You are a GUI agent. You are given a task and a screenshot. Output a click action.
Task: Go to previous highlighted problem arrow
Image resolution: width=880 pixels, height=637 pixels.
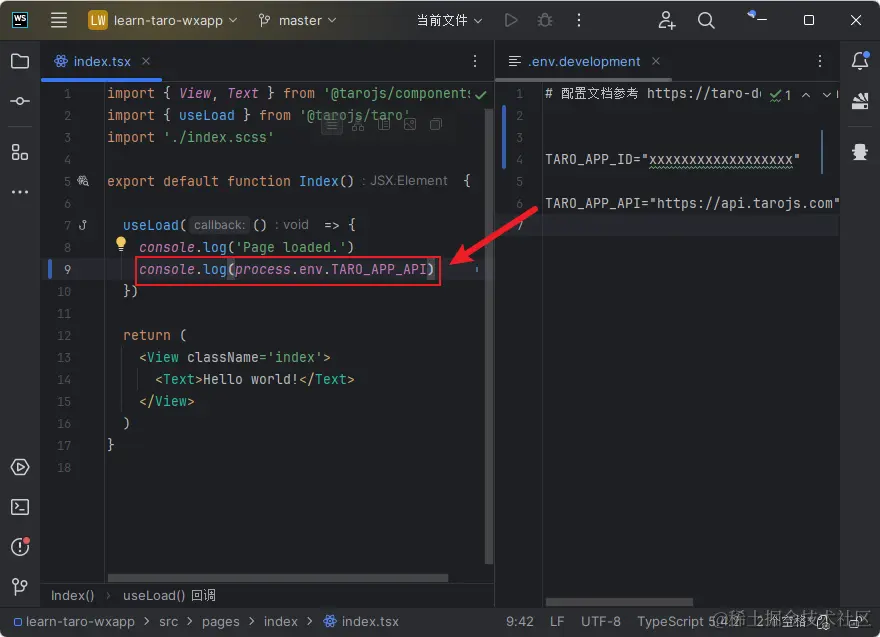pyautogui.click(x=806, y=95)
